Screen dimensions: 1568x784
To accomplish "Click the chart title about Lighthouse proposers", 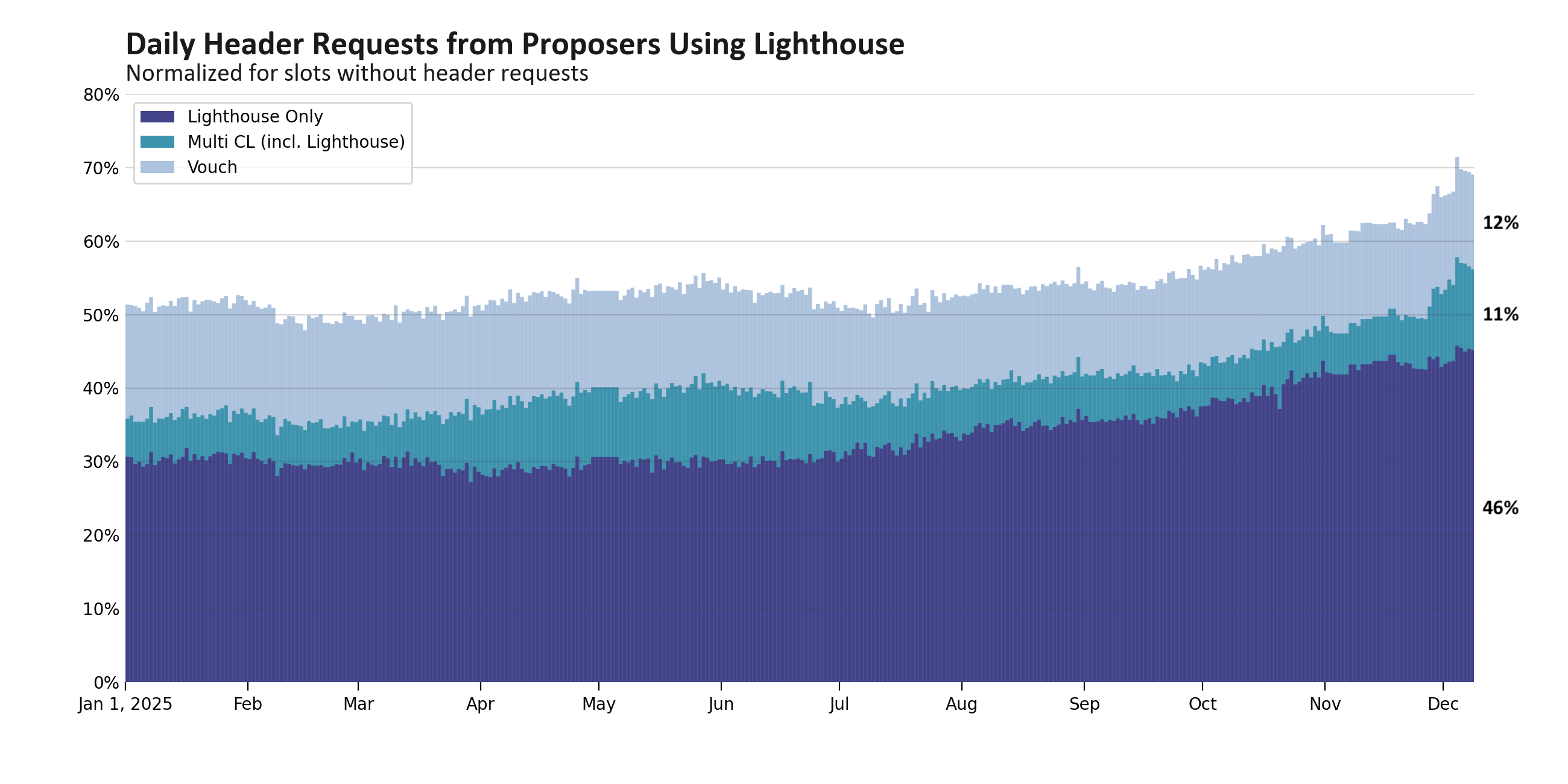I will (514, 45).
